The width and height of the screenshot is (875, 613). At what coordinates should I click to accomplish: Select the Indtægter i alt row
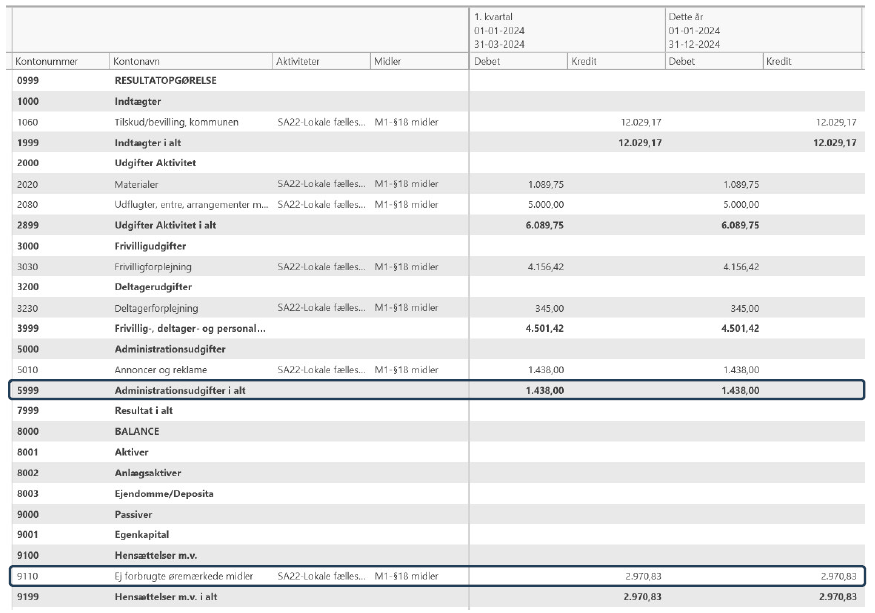click(438, 143)
